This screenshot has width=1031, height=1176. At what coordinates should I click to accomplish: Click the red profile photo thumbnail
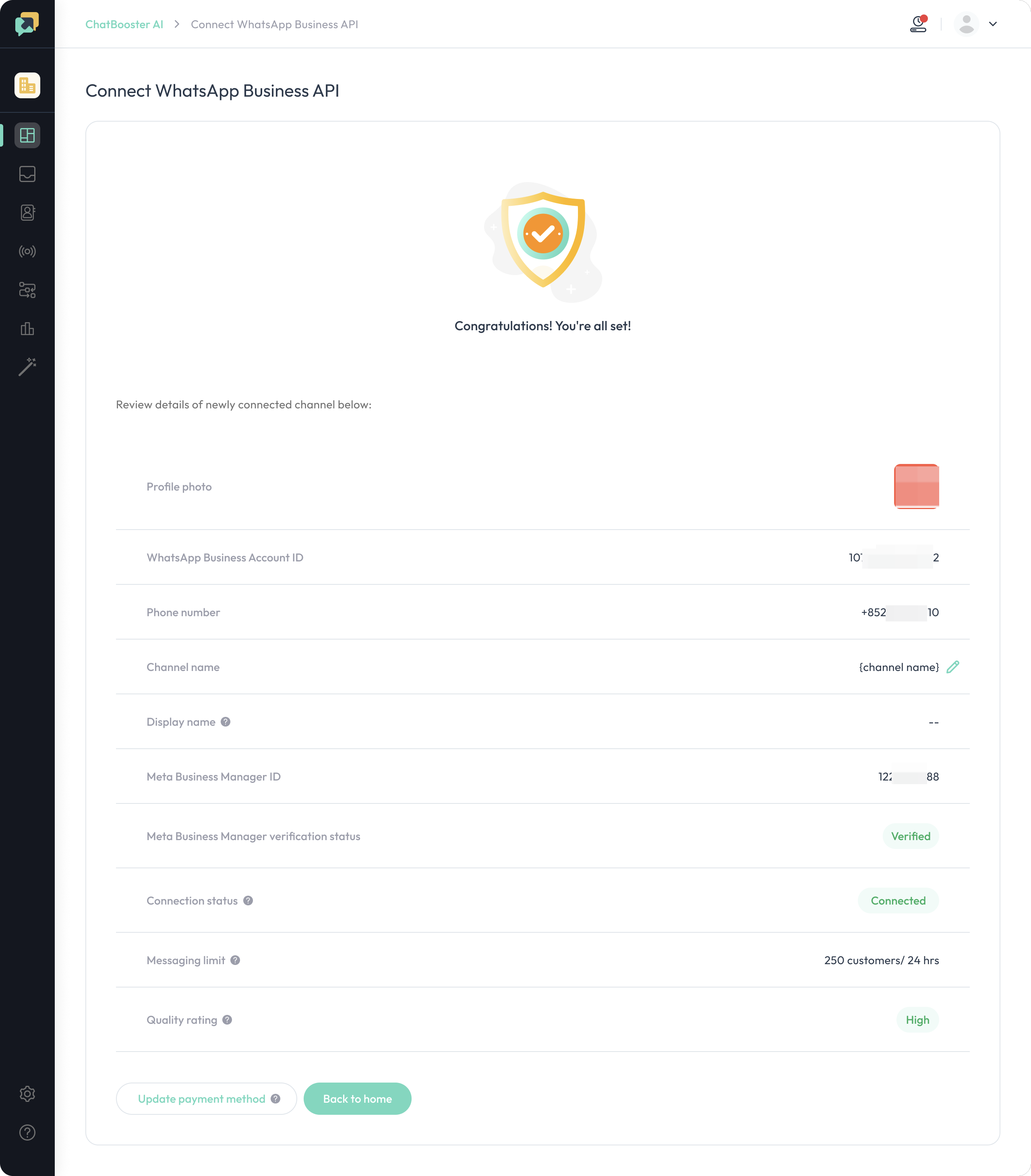click(x=917, y=487)
